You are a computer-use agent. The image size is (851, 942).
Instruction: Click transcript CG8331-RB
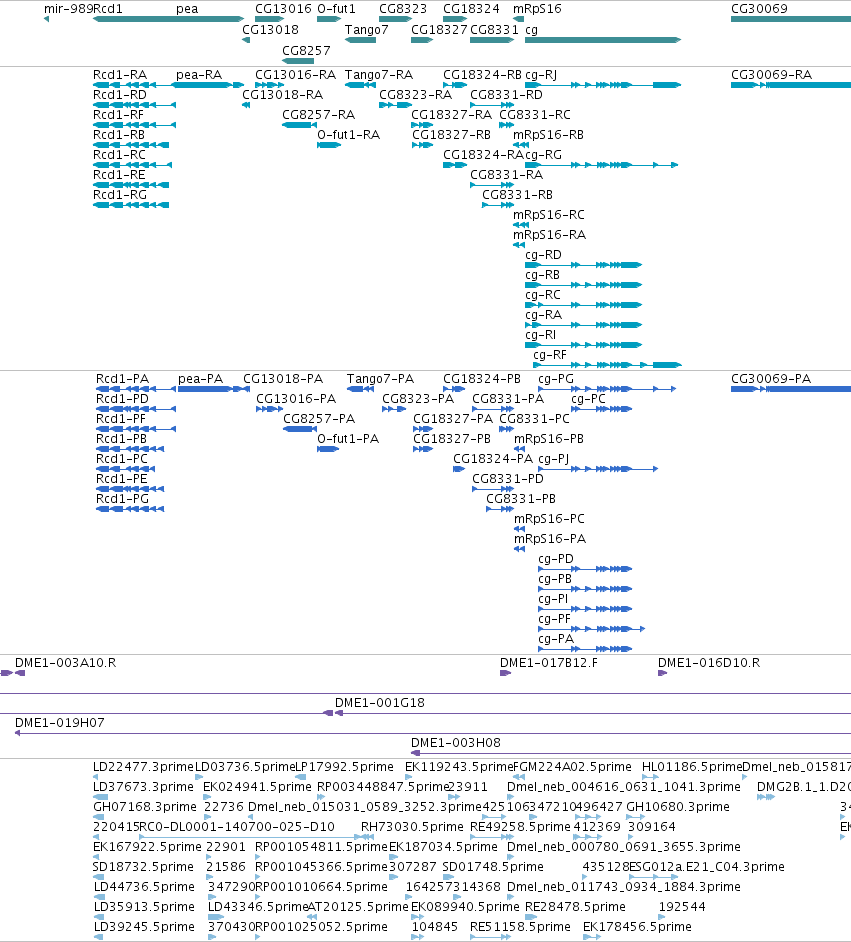pos(517,195)
